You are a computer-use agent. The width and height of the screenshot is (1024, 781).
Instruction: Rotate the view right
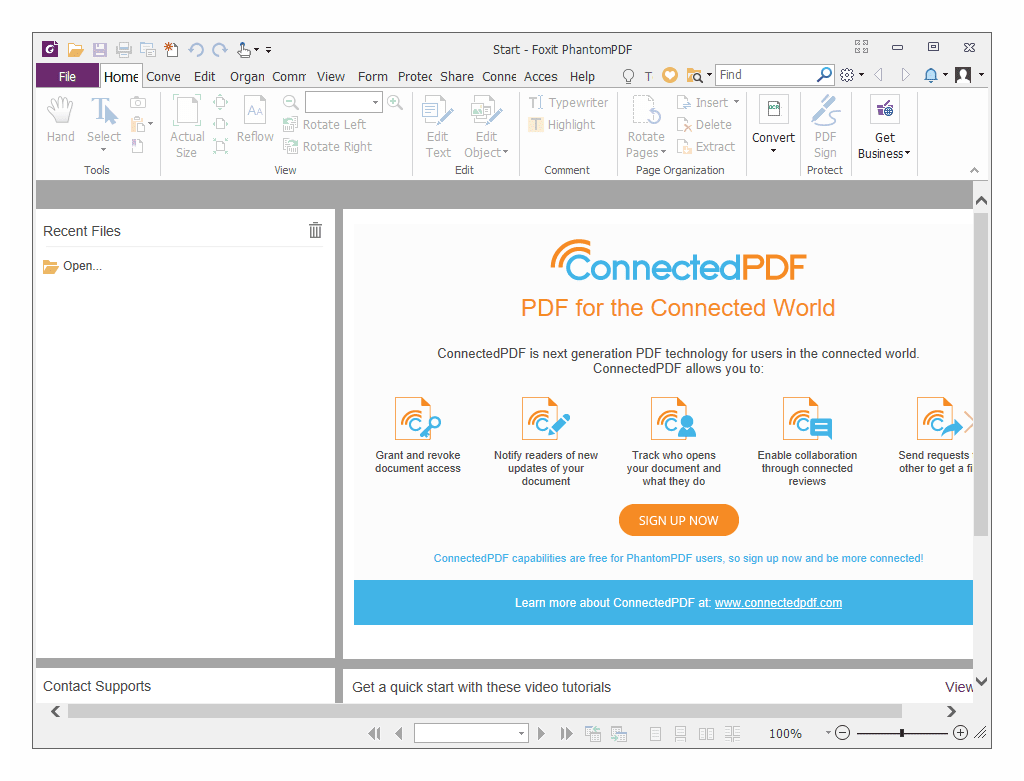(328, 147)
